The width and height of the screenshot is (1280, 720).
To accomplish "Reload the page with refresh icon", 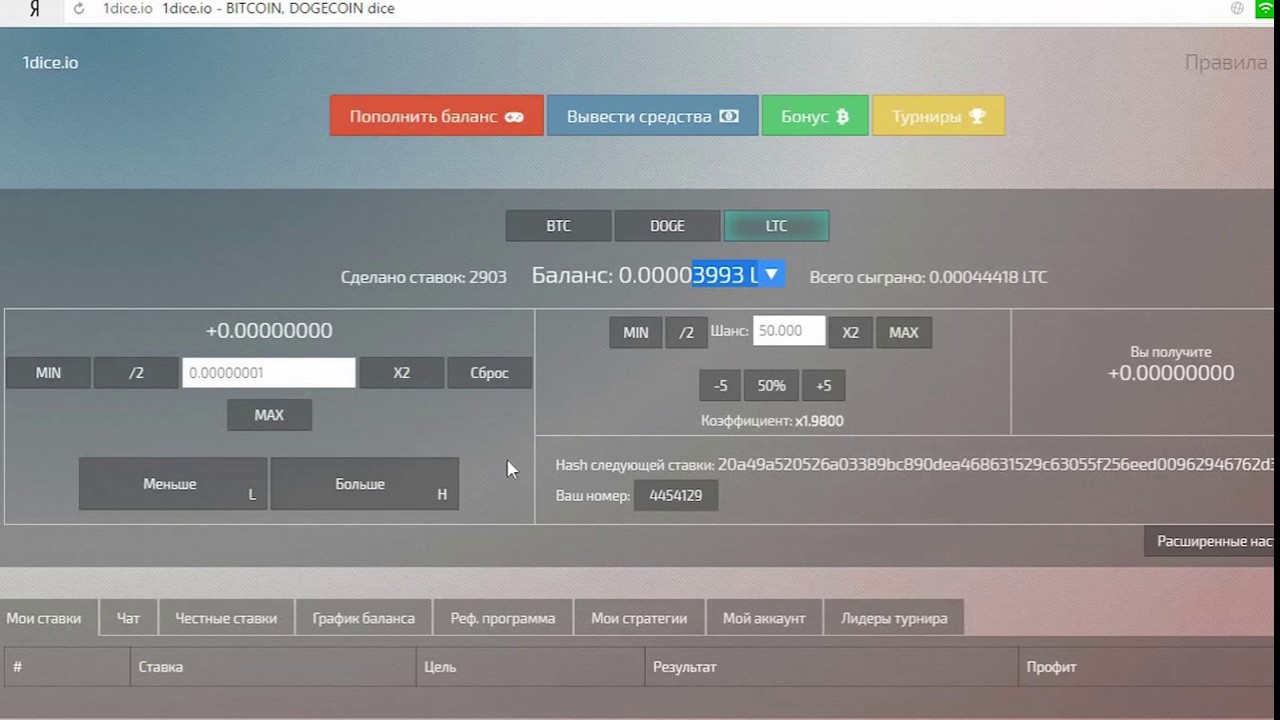I will click(x=79, y=9).
